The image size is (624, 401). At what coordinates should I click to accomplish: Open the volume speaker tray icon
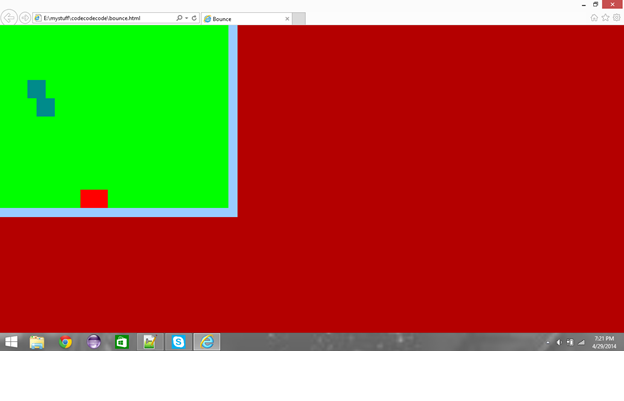click(x=559, y=342)
